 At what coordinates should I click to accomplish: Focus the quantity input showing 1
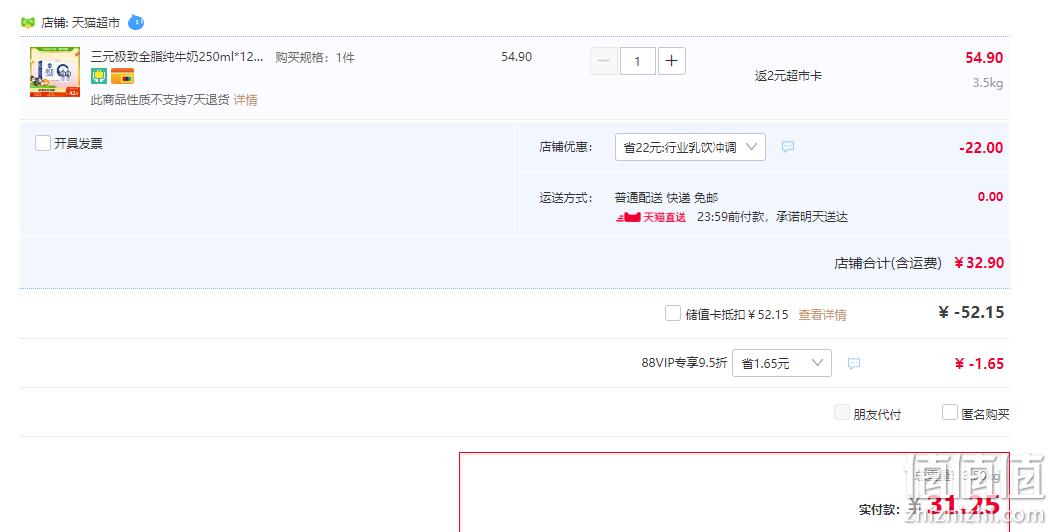point(637,61)
